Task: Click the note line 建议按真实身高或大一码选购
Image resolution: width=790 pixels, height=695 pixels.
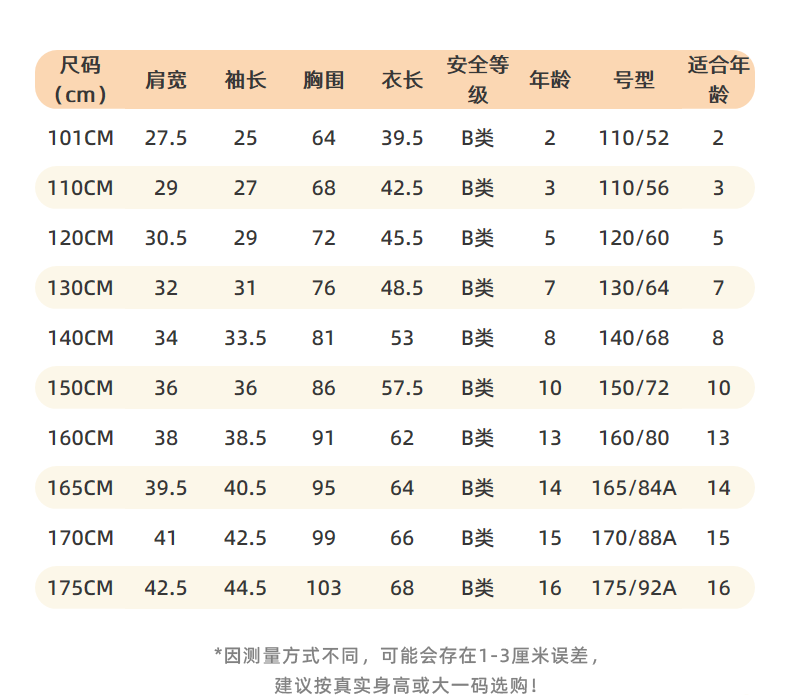Action: point(406,685)
